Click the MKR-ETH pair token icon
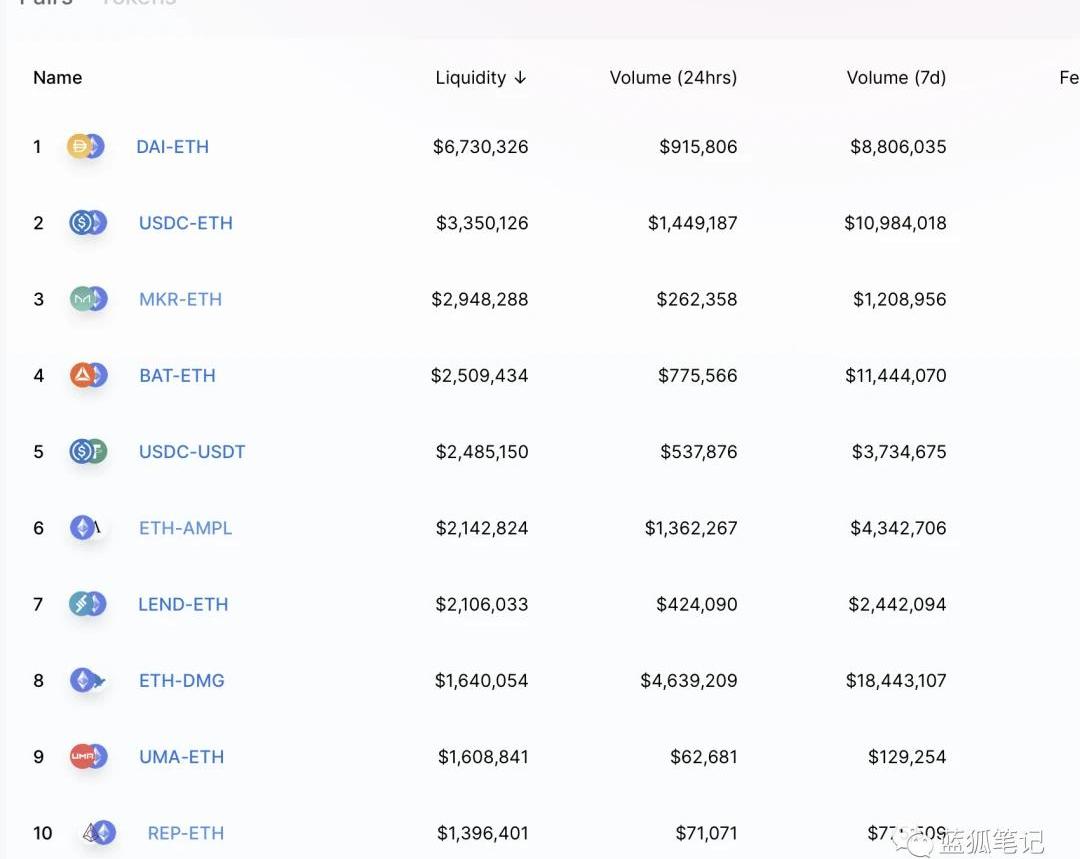Screen dimensions: 1080x859 coord(88,299)
